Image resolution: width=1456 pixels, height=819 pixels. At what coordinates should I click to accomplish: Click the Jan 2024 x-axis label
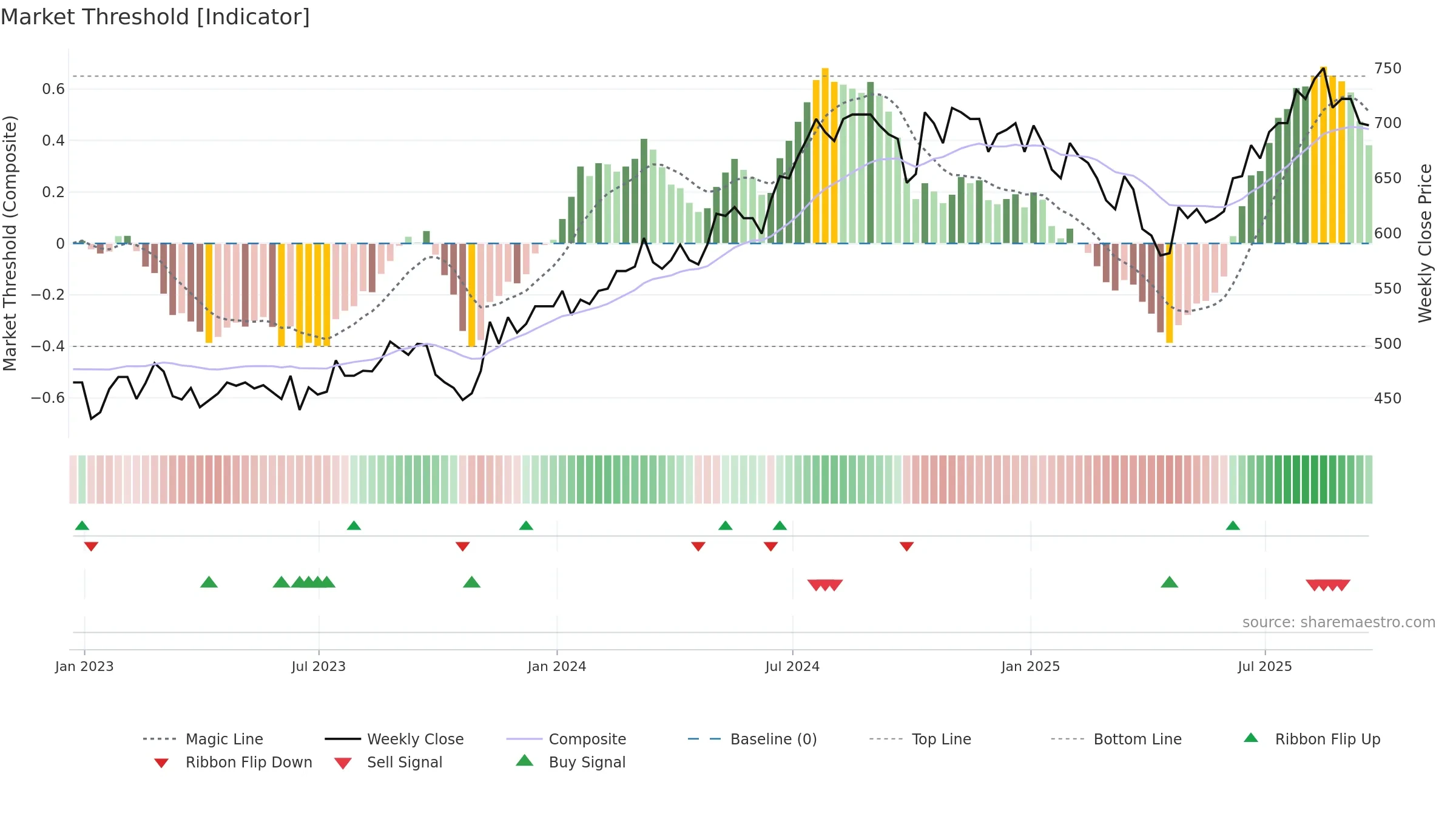click(x=557, y=667)
